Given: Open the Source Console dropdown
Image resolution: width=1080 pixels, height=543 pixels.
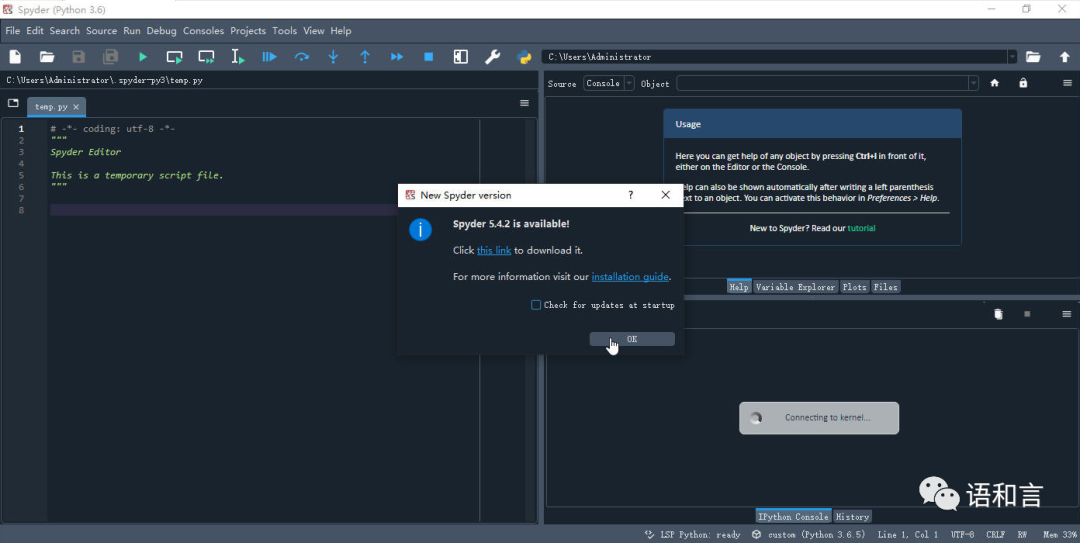Looking at the screenshot, I should click(x=609, y=83).
